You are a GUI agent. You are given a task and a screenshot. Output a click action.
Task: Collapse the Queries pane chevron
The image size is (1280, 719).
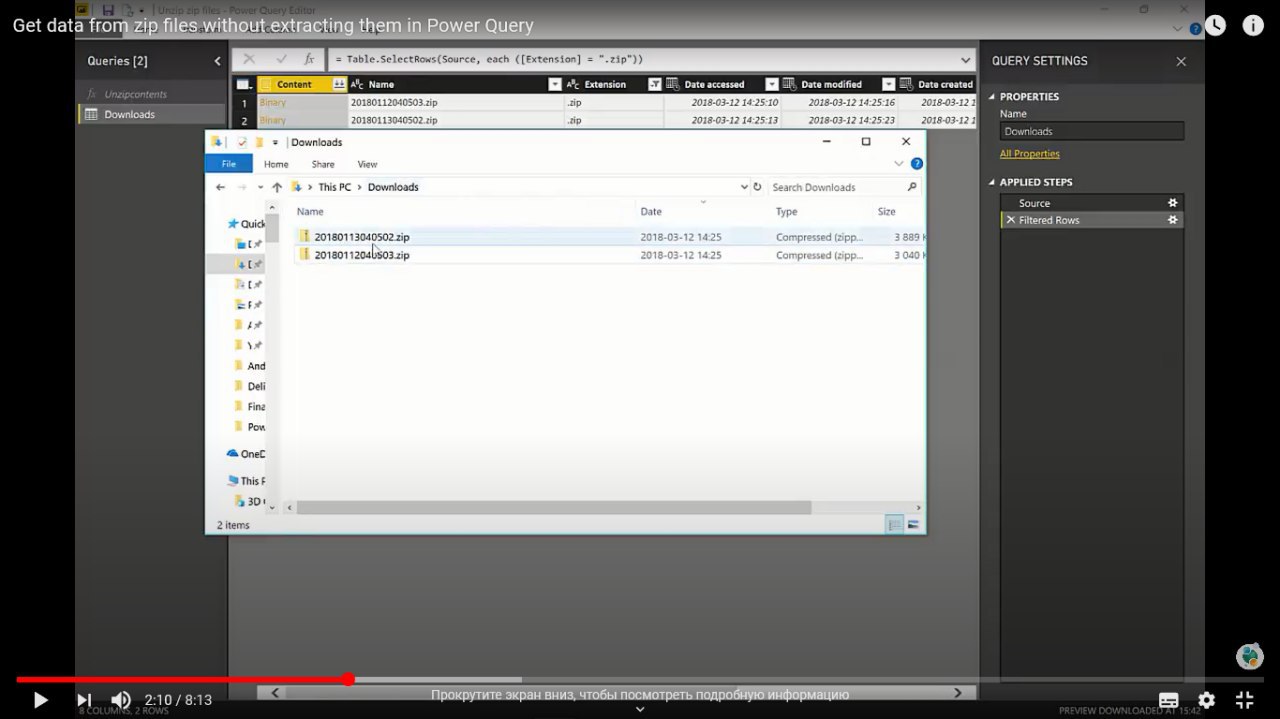tap(217, 61)
